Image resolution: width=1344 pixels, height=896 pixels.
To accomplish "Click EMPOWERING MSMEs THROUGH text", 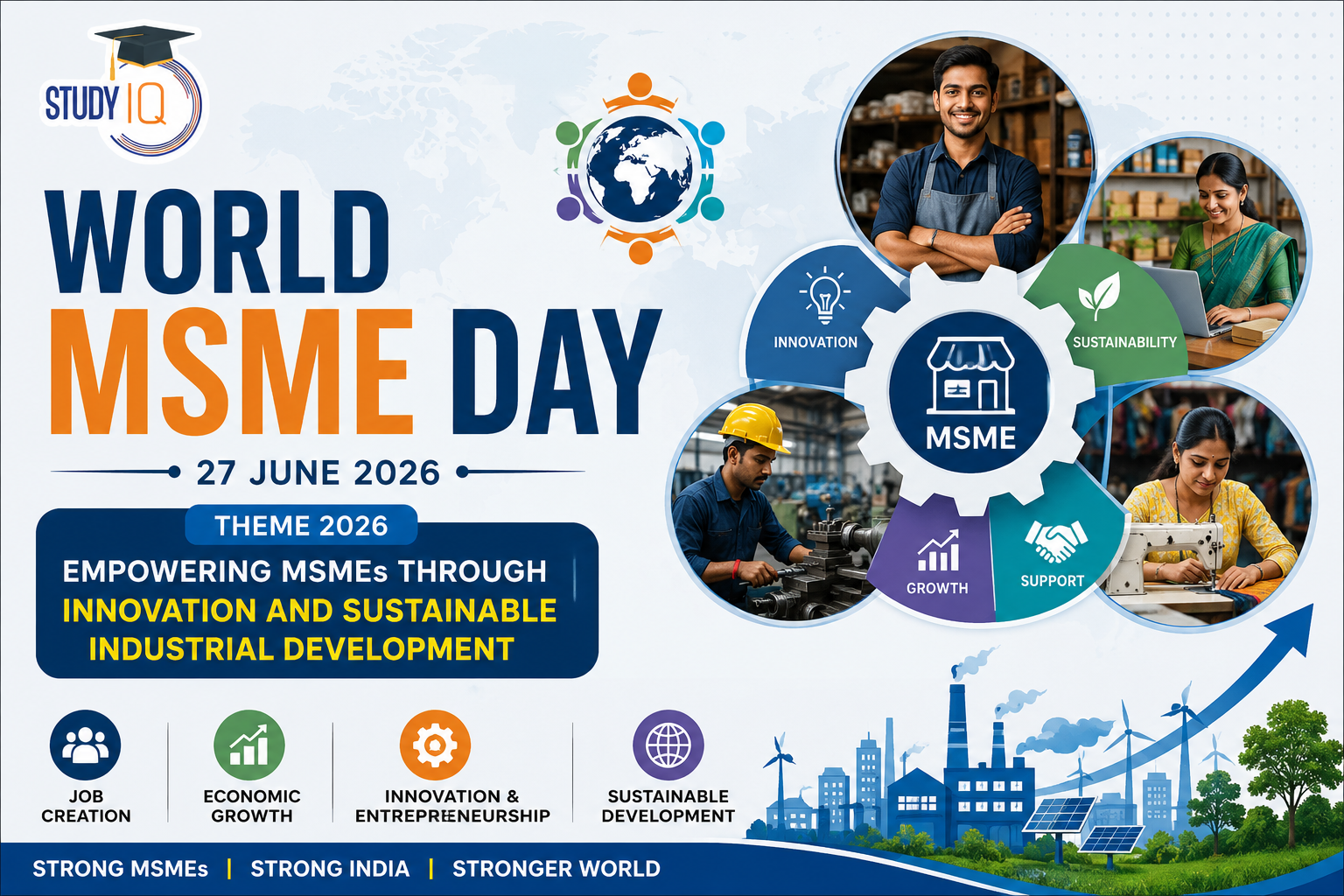I will pos(304,570).
